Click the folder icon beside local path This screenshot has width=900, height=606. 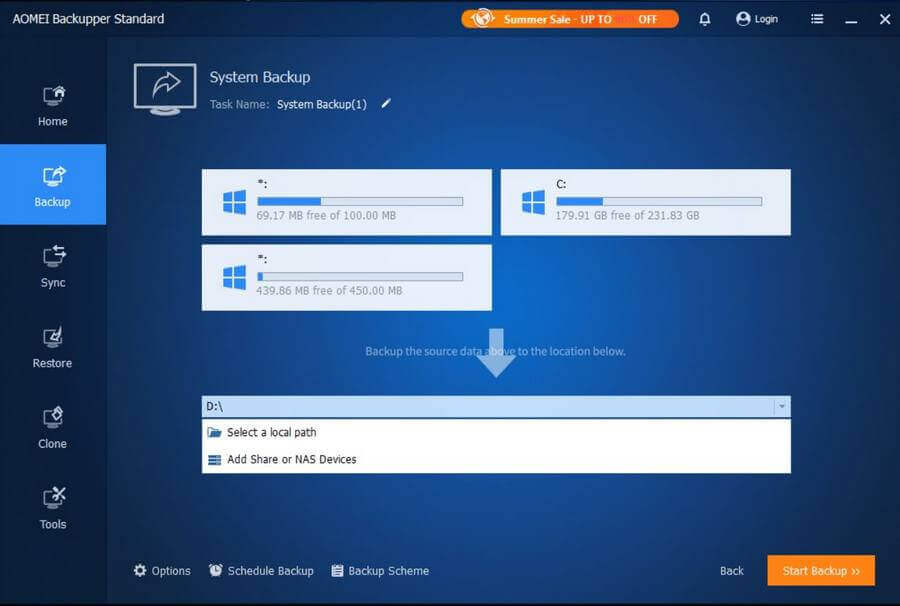[x=214, y=432]
